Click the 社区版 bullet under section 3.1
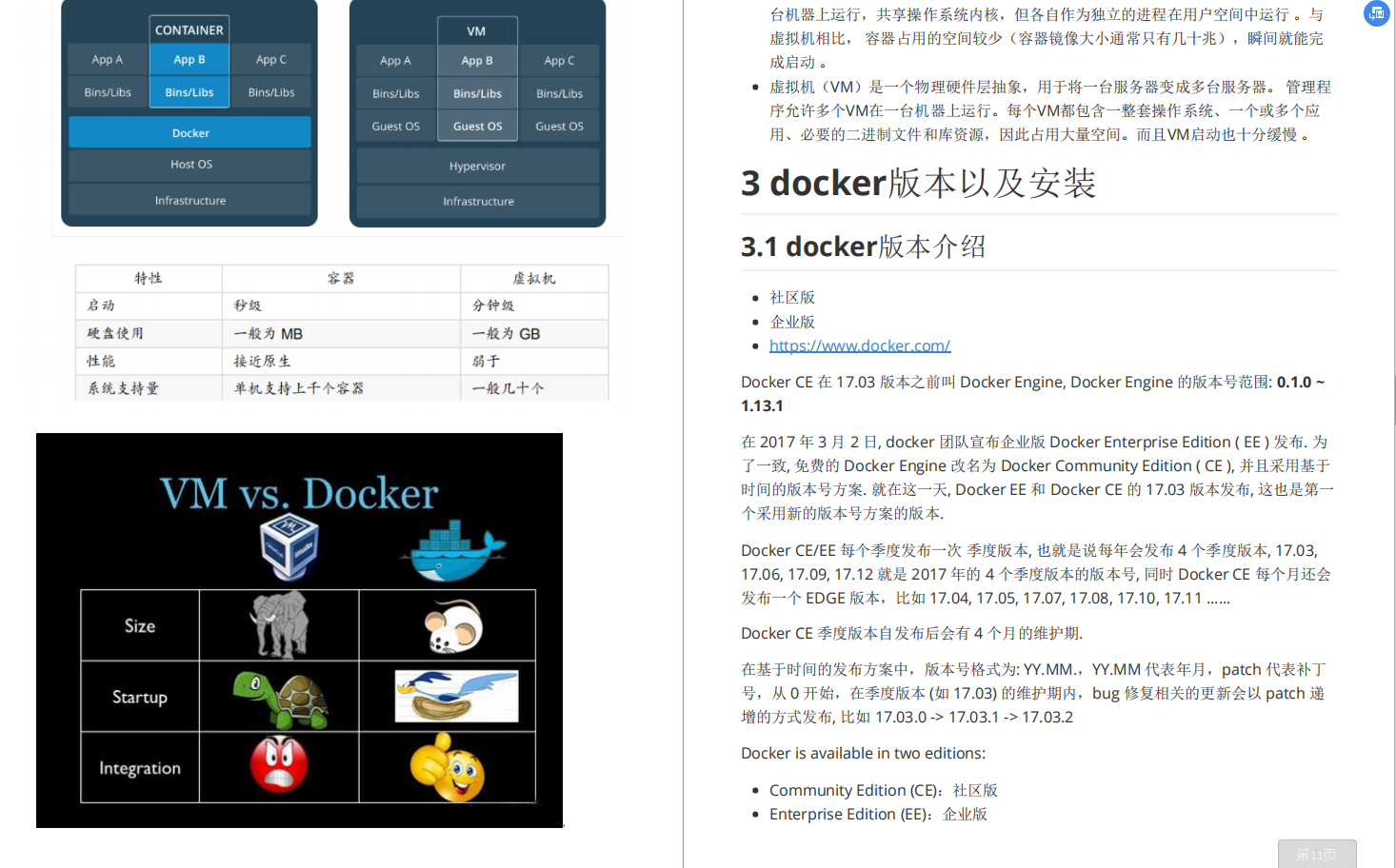Image resolution: width=1396 pixels, height=868 pixels. (x=792, y=298)
